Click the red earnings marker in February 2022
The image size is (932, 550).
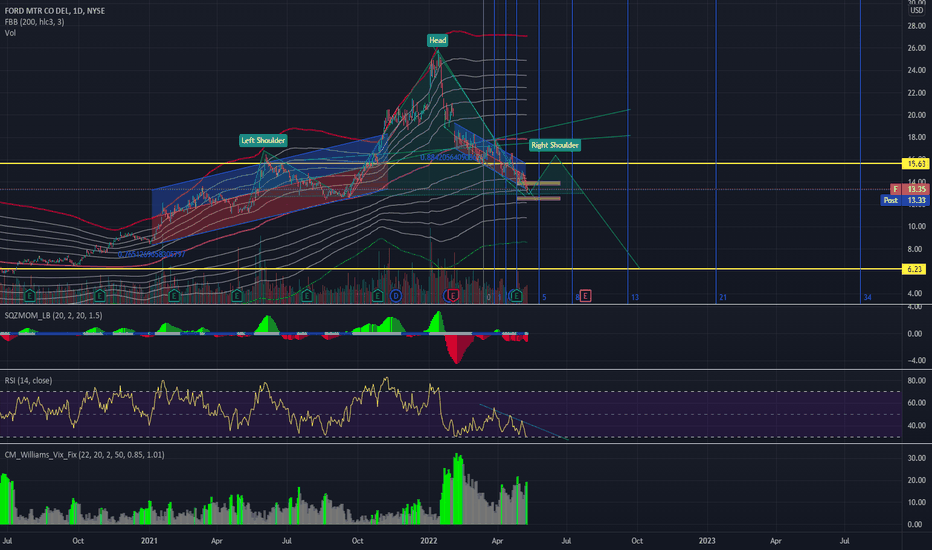(453, 296)
